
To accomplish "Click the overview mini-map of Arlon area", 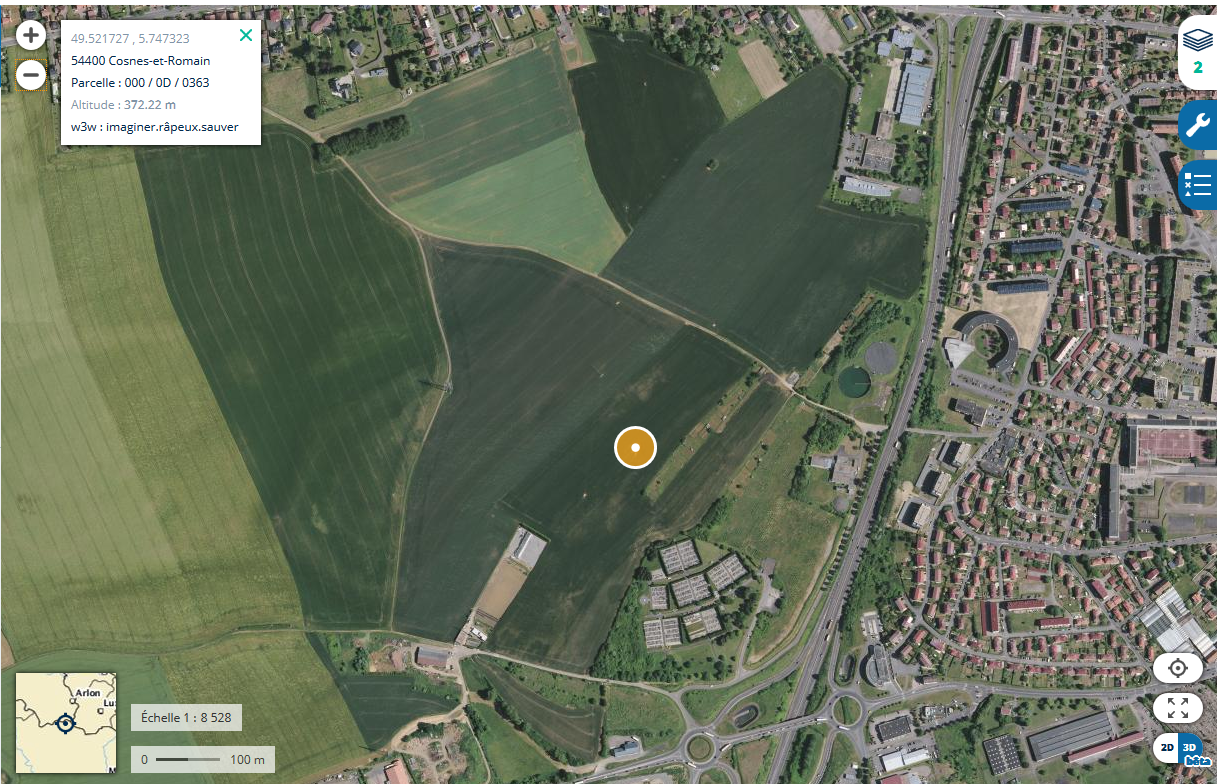I will click(66, 722).
